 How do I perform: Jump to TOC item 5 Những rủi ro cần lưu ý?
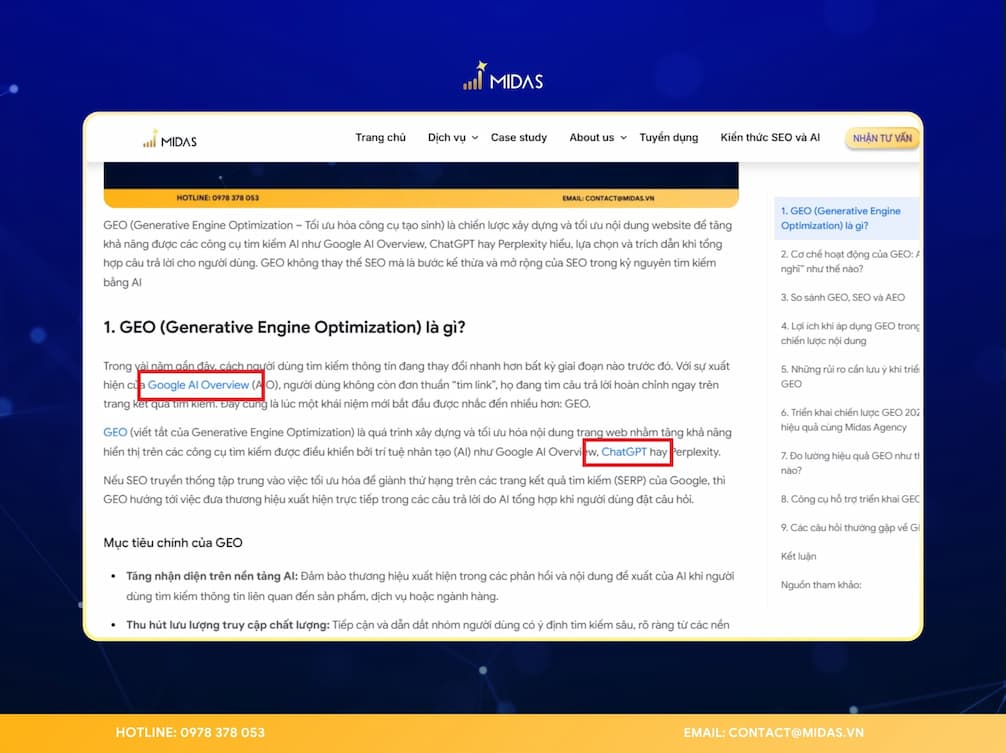coord(849,376)
